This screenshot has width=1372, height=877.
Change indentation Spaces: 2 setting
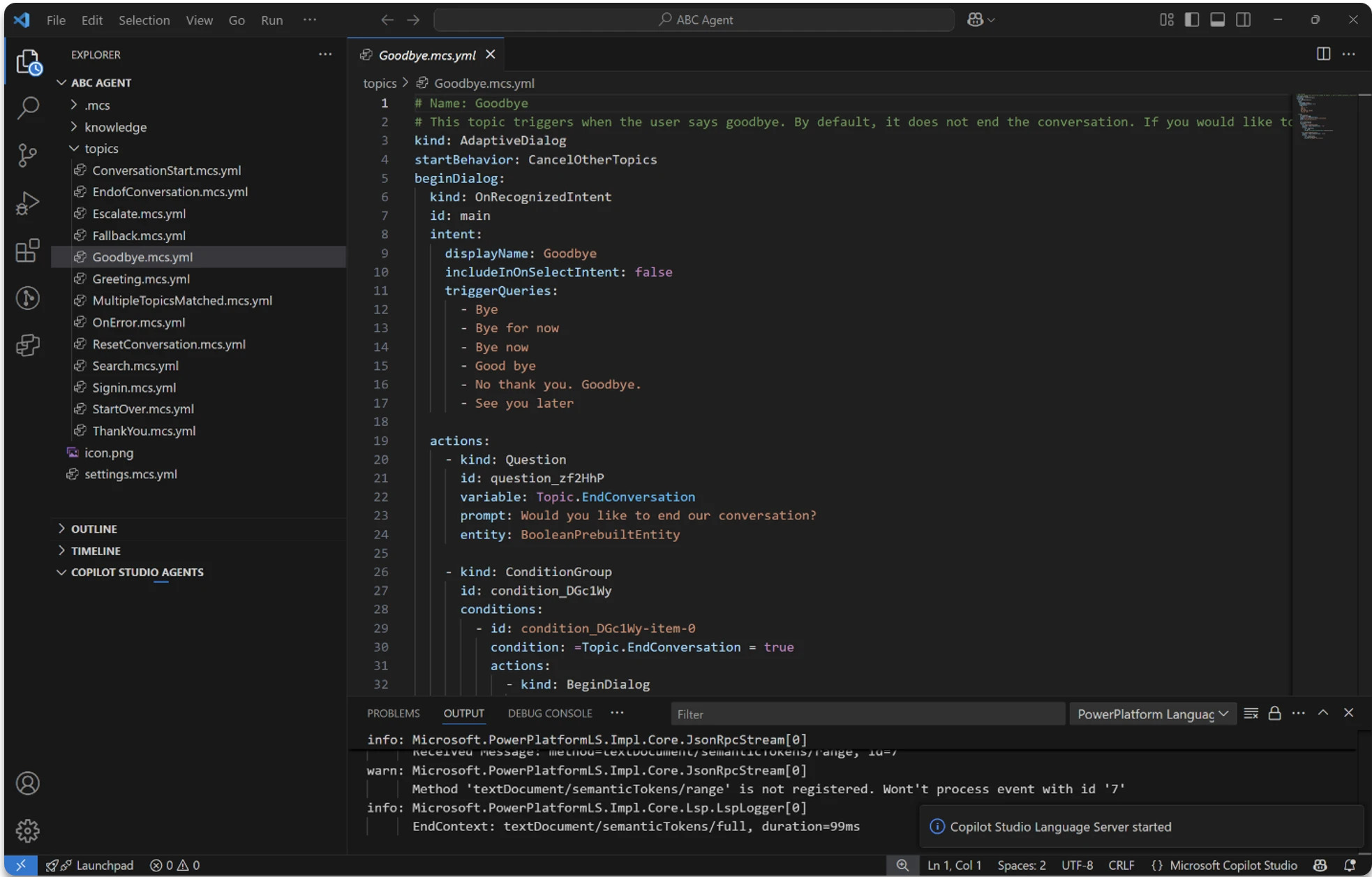1021,865
